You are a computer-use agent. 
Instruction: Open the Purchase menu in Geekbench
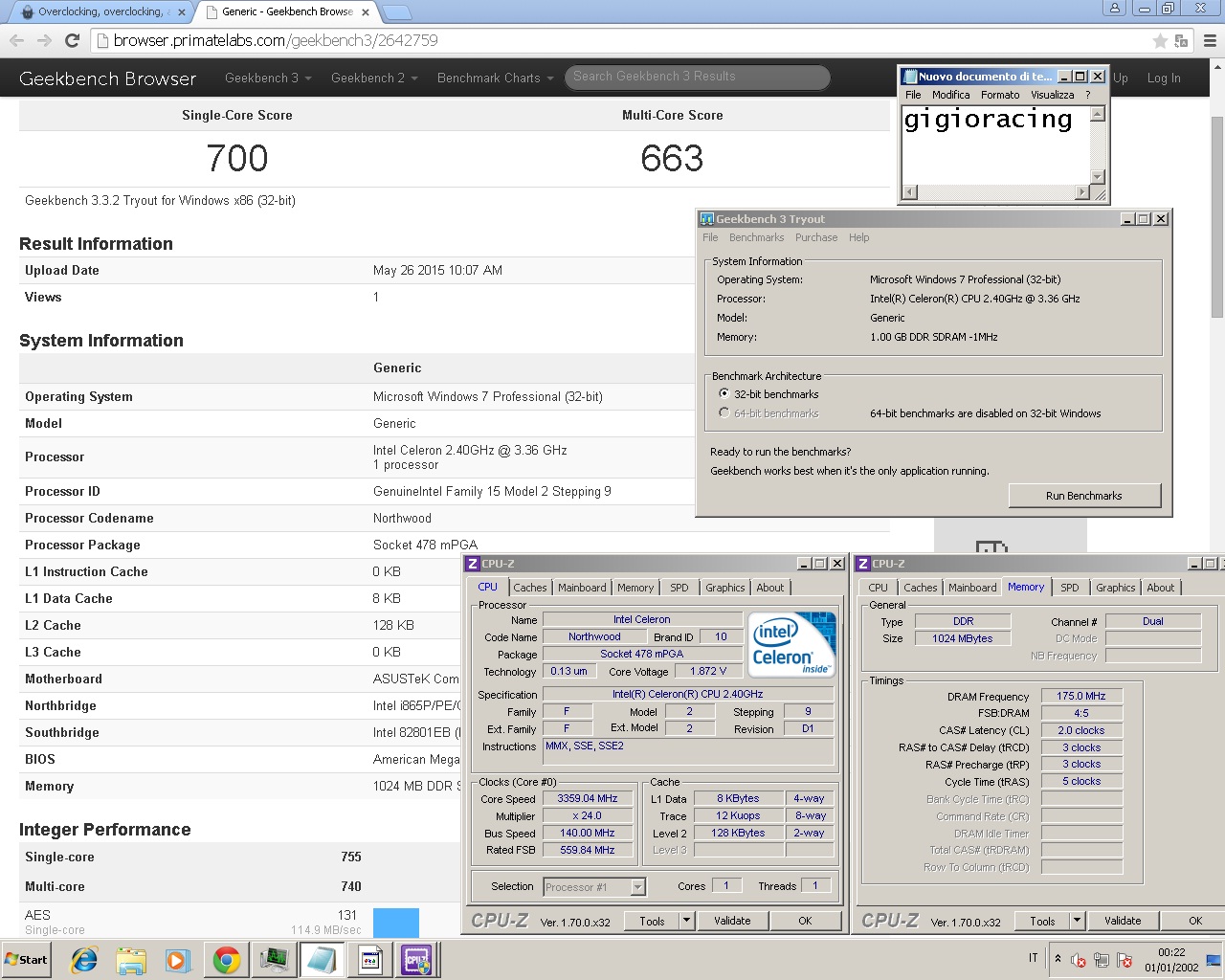point(816,237)
